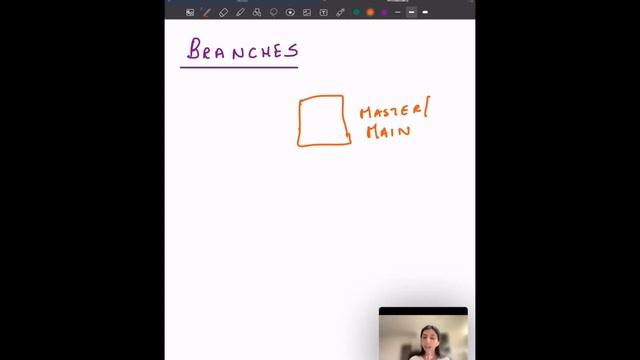This screenshot has width=640, height=360.
Task: Choose the green pen color
Action: 356,12
